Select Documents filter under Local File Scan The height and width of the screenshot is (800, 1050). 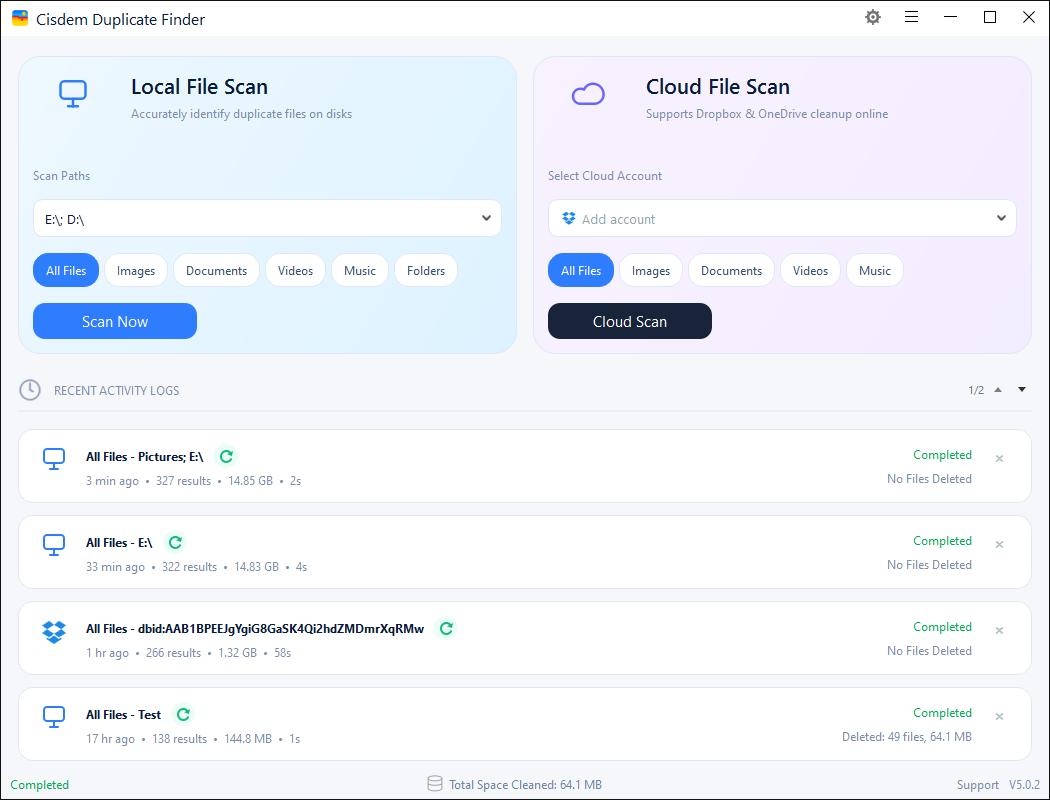point(216,270)
